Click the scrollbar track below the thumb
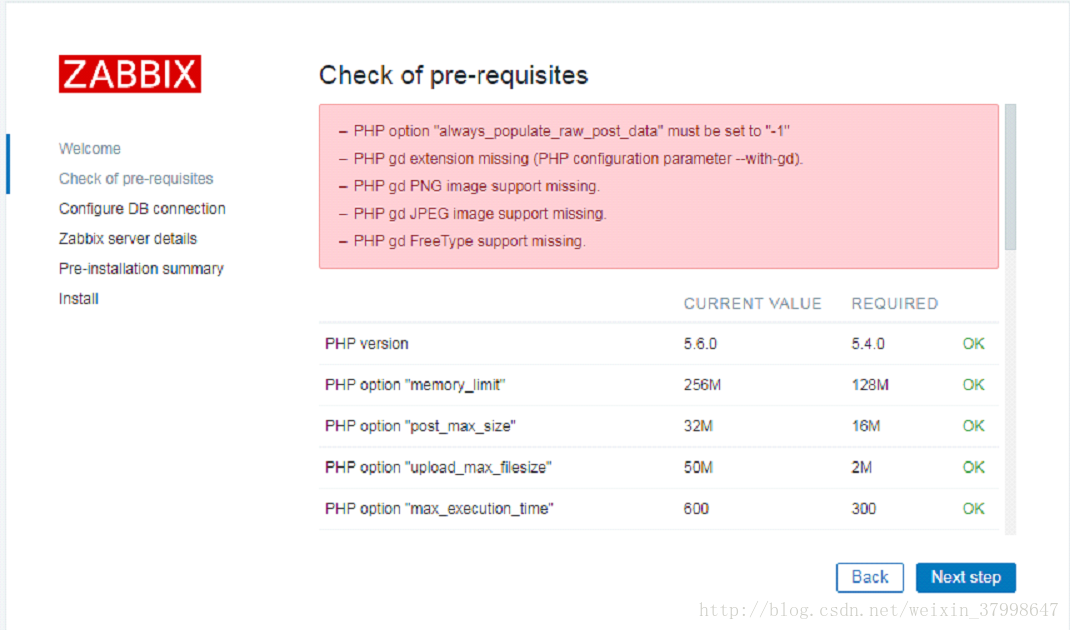Image resolution: width=1070 pixels, height=630 pixels. click(x=1010, y=392)
